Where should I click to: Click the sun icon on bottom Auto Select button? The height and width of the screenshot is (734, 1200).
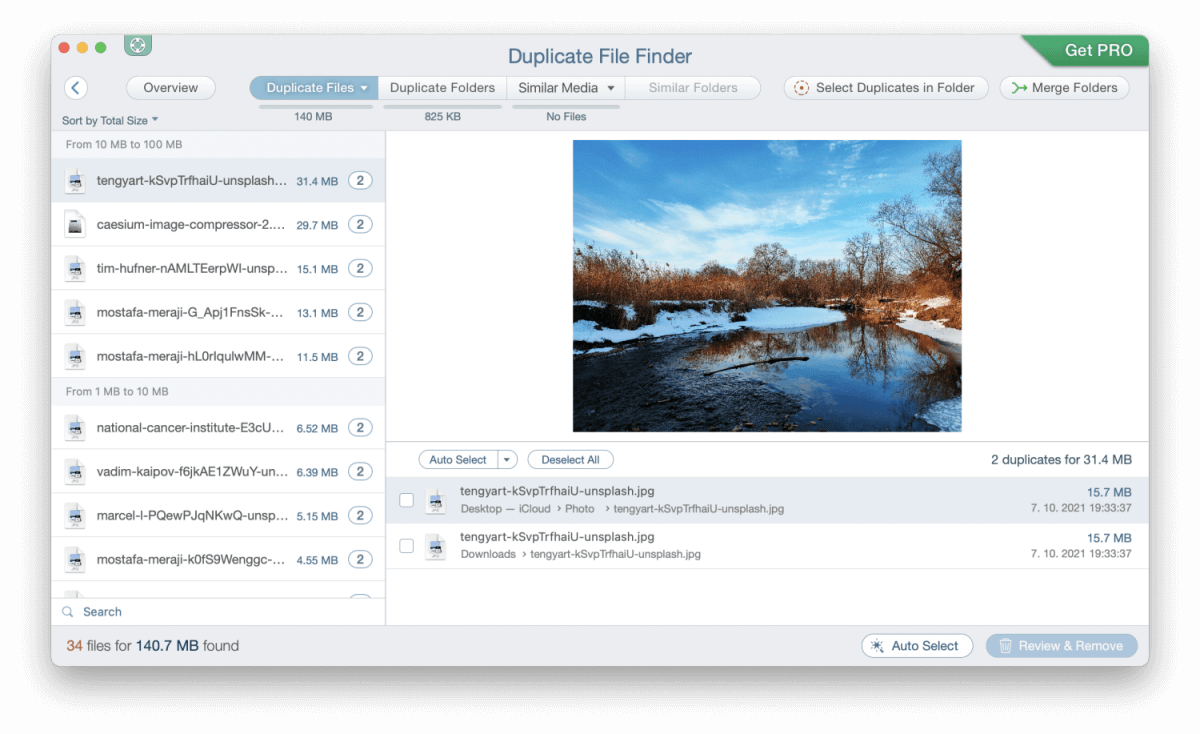(879, 645)
